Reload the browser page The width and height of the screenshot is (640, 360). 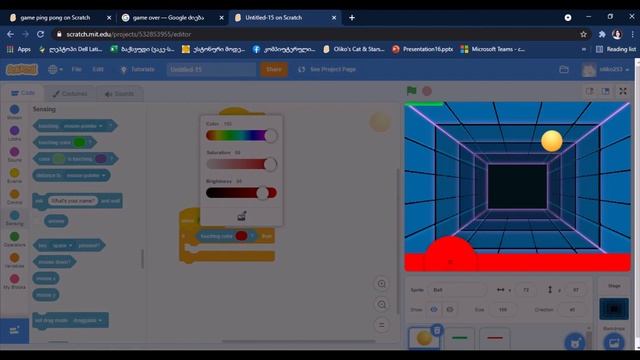point(40,34)
